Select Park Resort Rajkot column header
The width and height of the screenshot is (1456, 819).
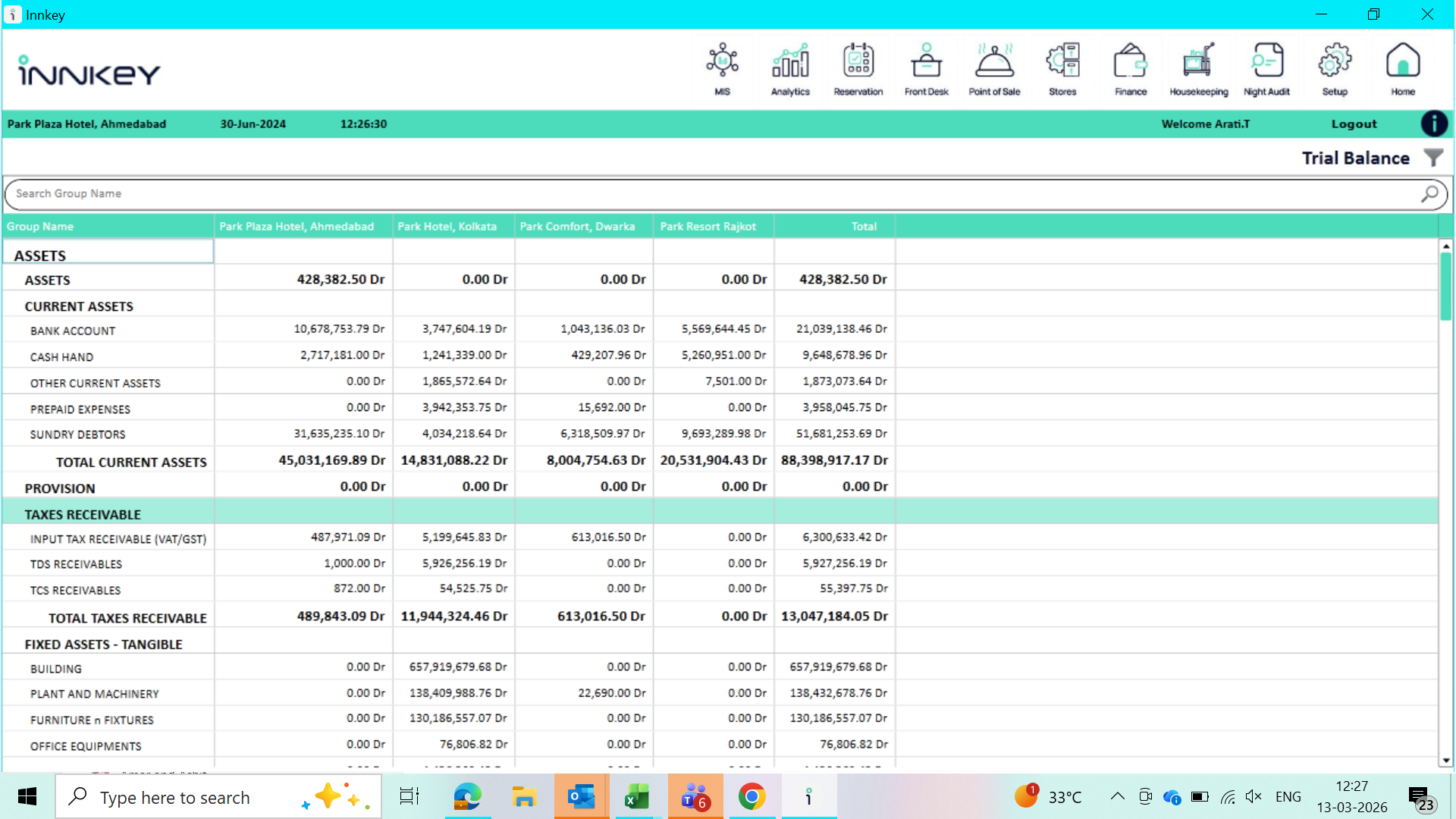[714, 227]
